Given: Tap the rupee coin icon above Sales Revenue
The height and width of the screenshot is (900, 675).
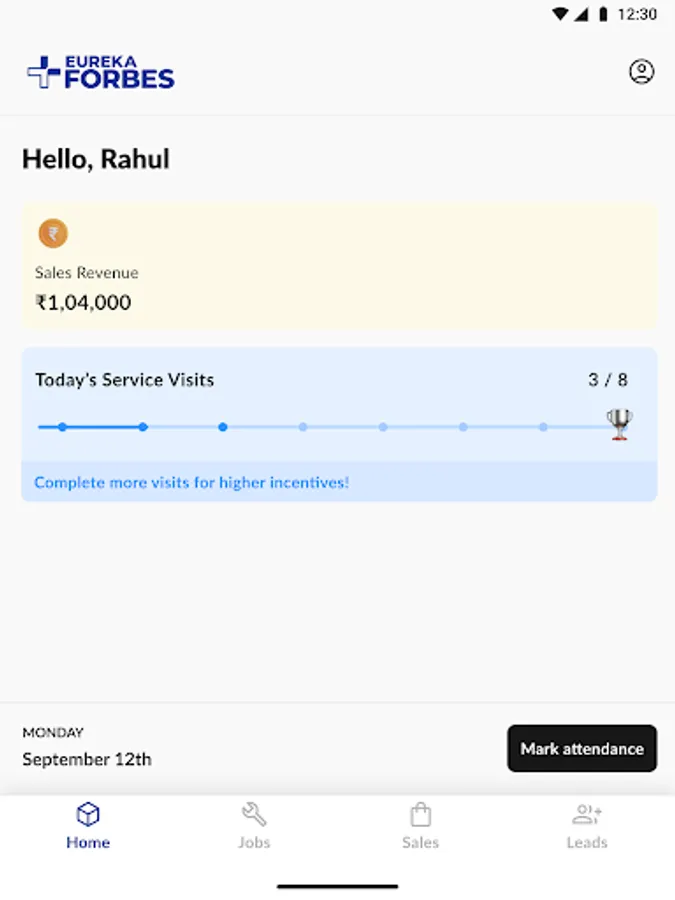Looking at the screenshot, I should pos(53,233).
